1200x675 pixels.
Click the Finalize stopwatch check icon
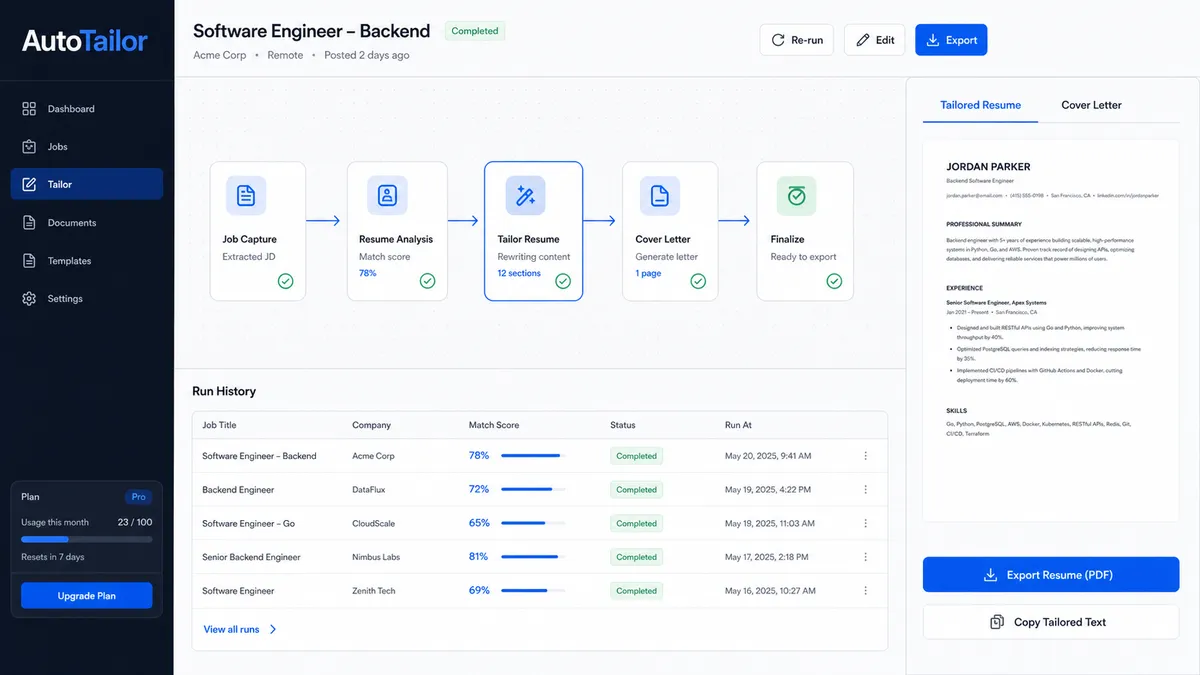pos(796,196)
